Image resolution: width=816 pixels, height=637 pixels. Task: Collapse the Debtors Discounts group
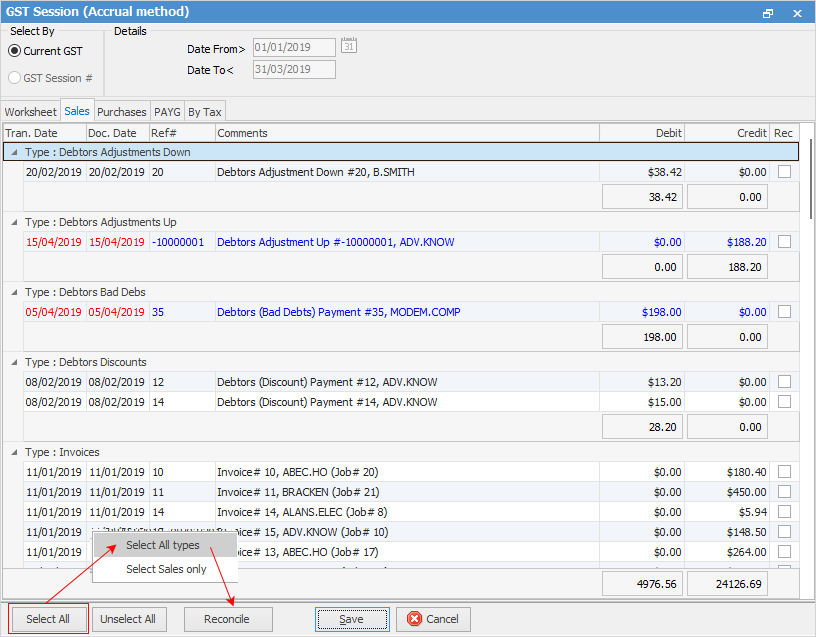click(14, 362)
